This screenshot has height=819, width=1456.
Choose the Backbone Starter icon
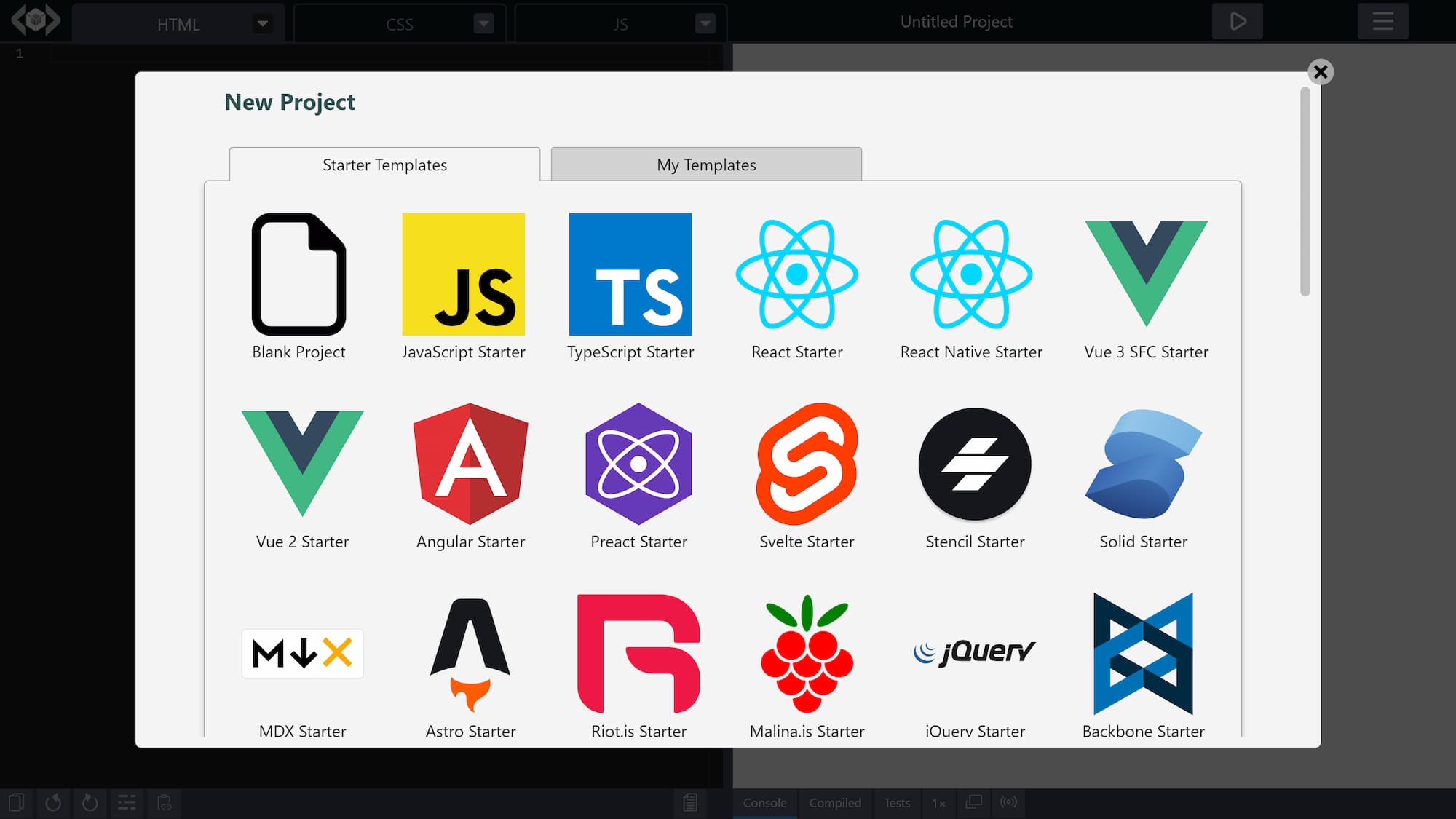1143,654
